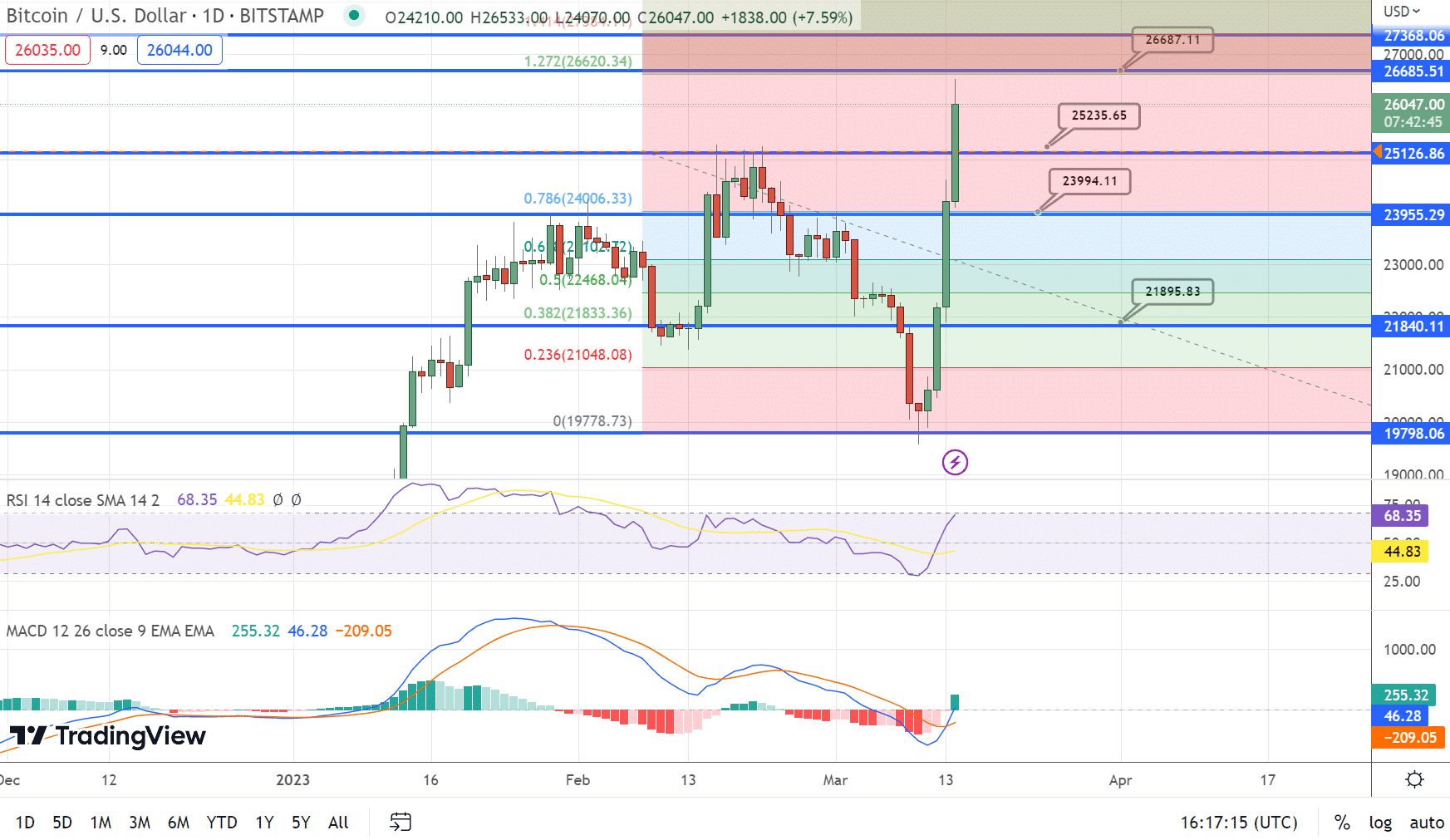Click the current price 26047.00 label
The height and width of the screenshot is (840, 1450).
[1412, 113]
